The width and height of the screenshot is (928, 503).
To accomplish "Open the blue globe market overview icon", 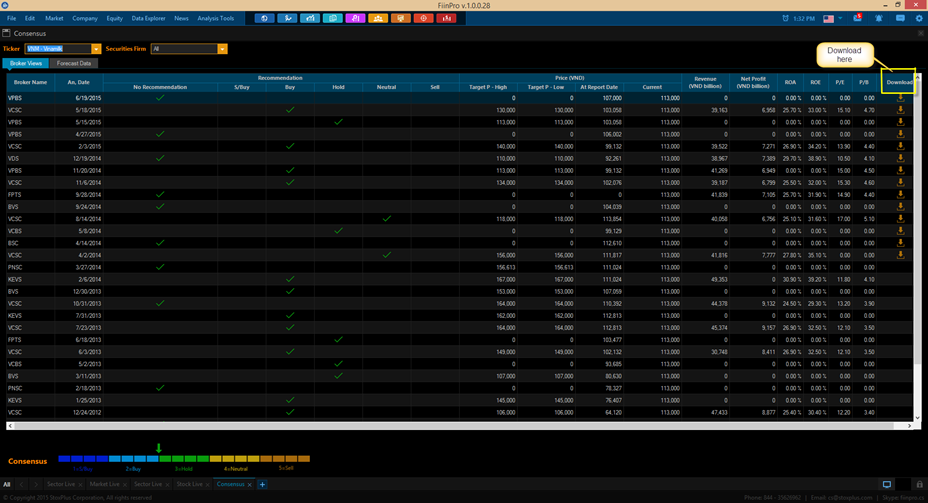I will pyautogui.click(x=264, y=18).
